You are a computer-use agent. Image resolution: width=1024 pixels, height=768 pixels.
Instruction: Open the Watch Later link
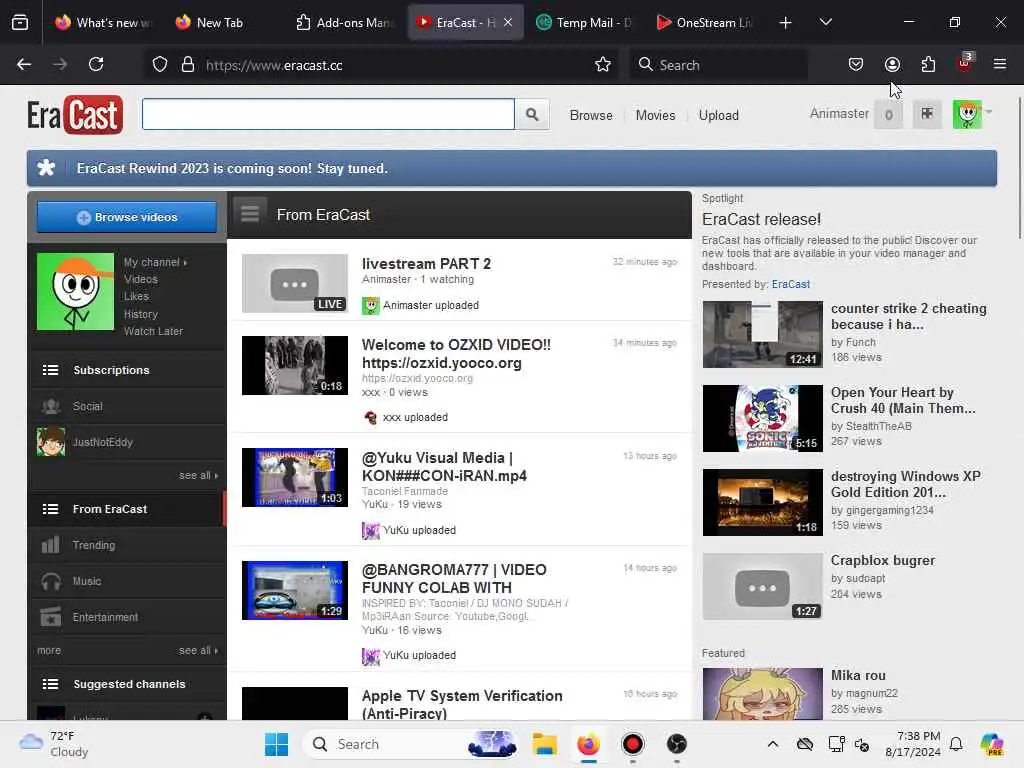153,331
